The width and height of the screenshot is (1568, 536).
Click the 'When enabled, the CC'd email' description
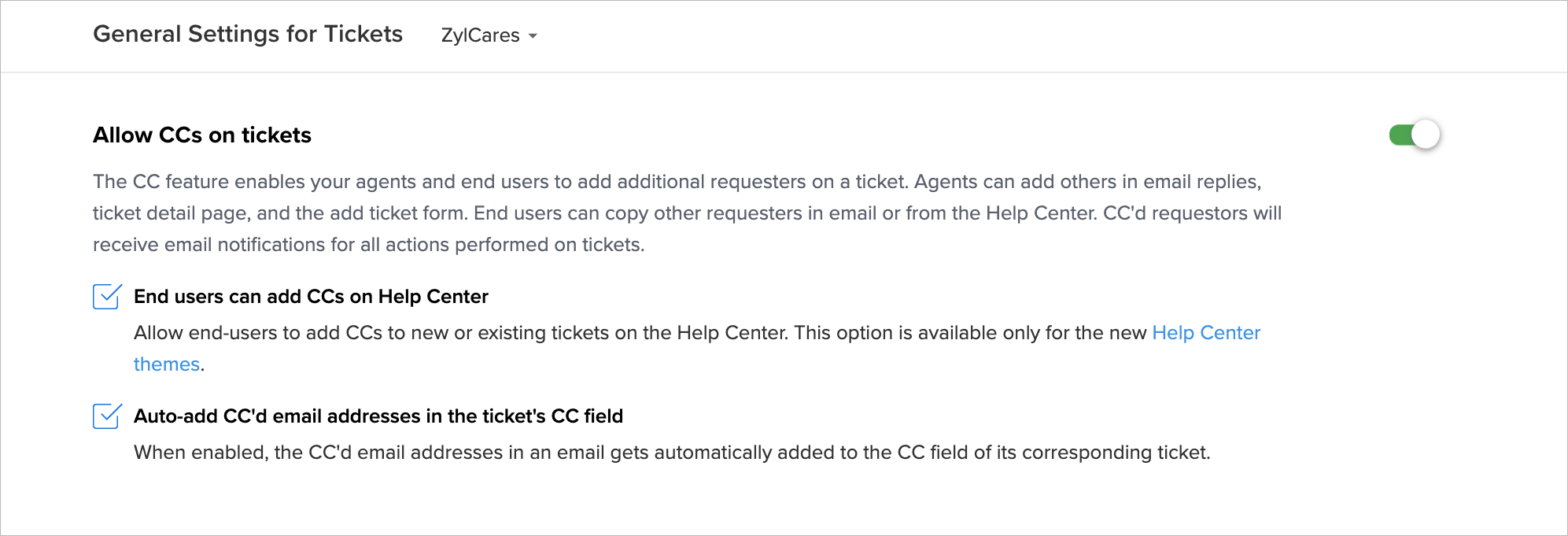671,453
